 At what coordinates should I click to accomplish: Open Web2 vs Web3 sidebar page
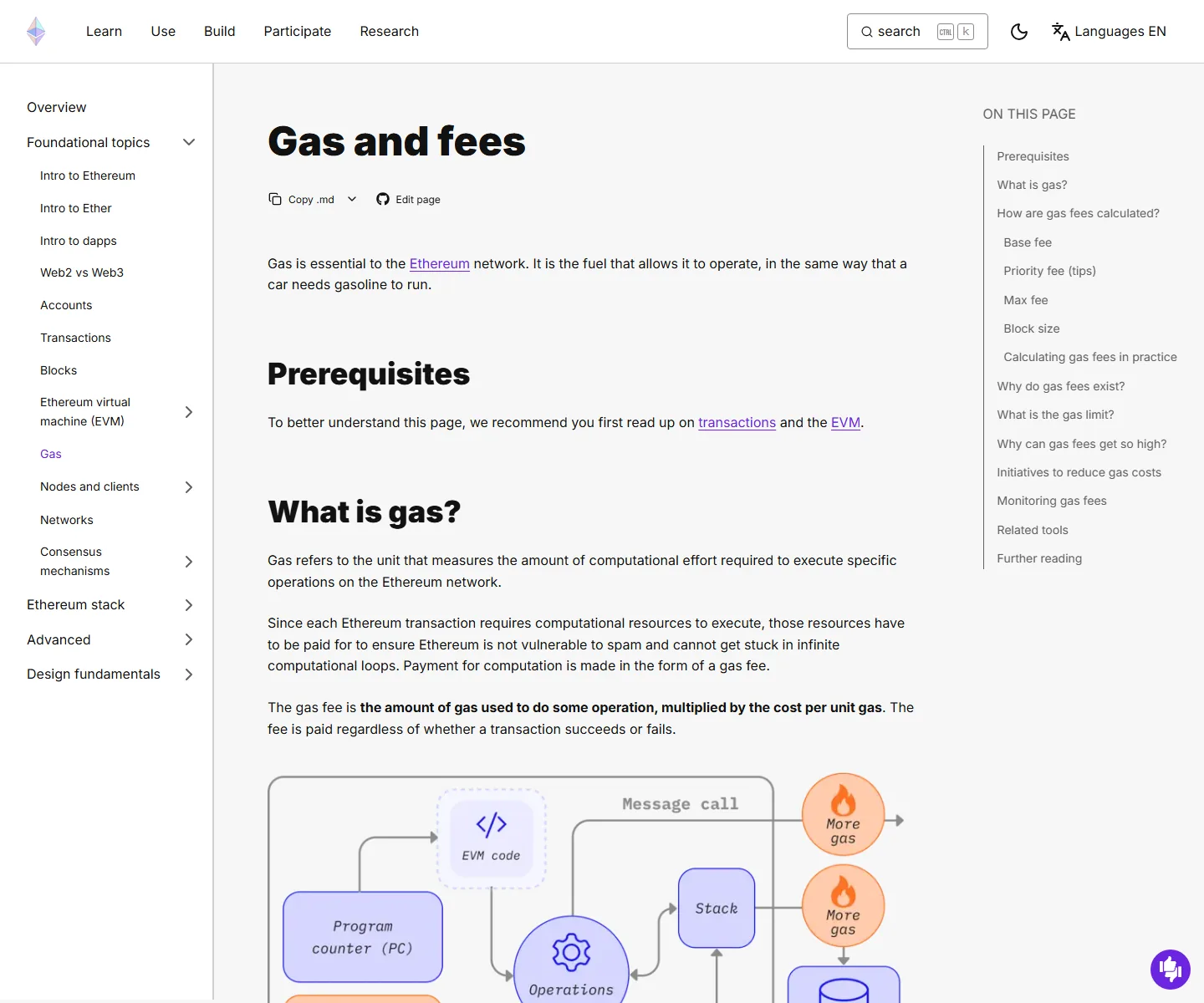pos(82,272)
